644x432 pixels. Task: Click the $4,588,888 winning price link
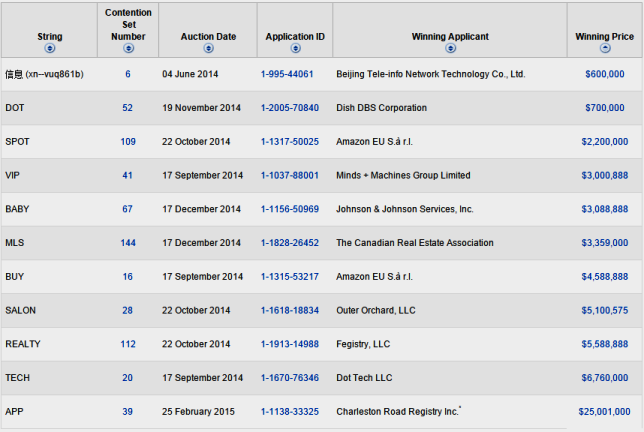point(605,277)
